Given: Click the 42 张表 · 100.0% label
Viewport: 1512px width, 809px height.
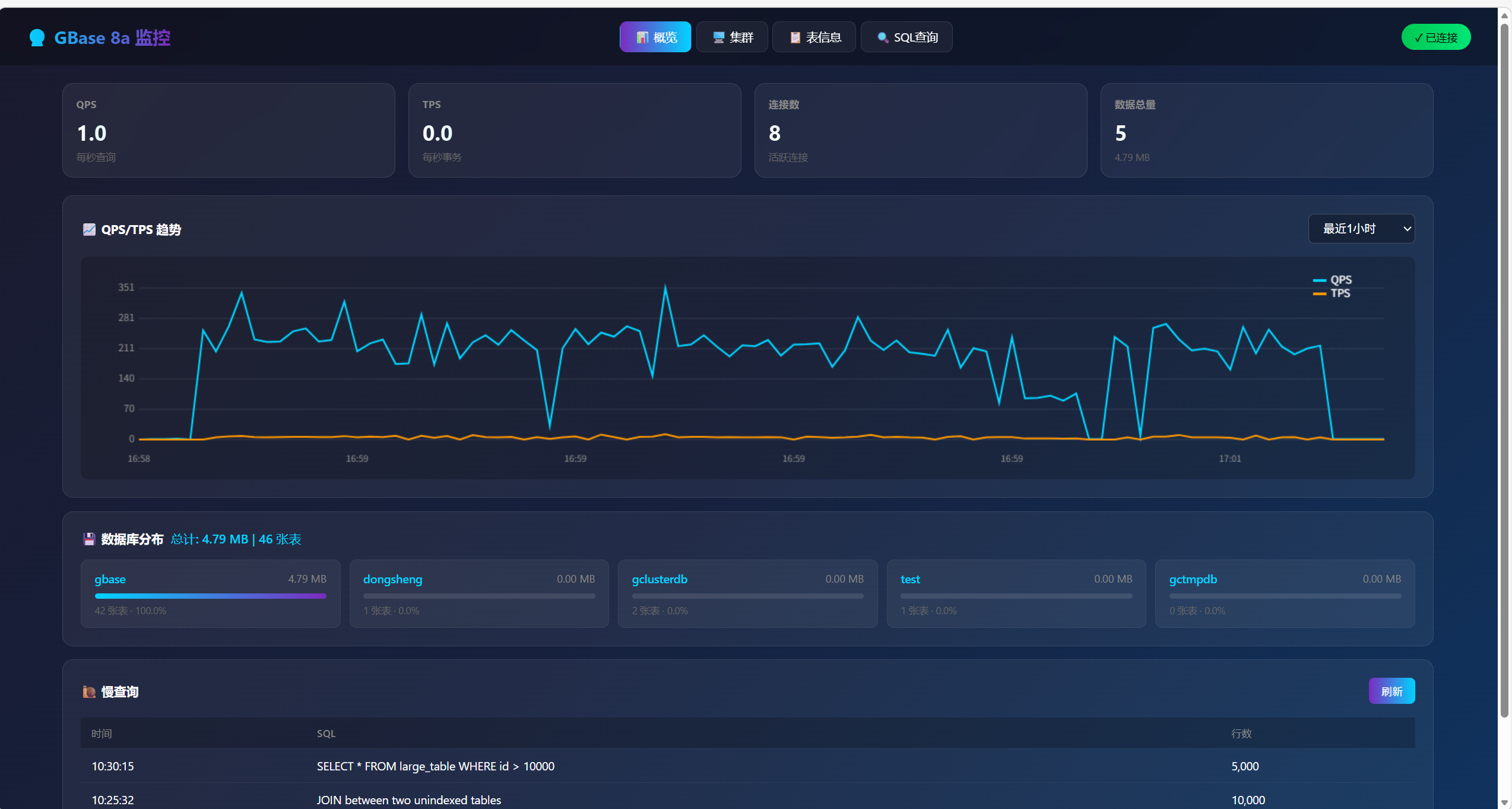Looking at the screenshot, I should tap(131, 611).
